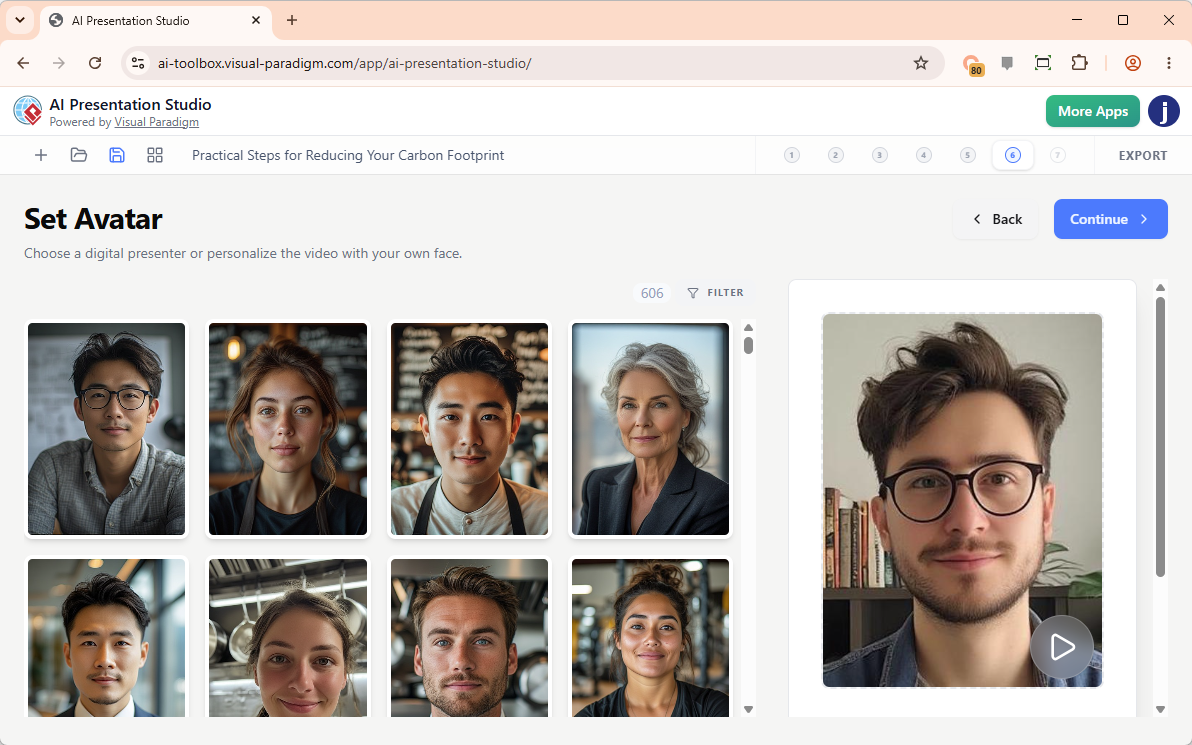Open the user profile avatar "j"
Viewport: 1192px width, 745px height.
click(1163, 111)
